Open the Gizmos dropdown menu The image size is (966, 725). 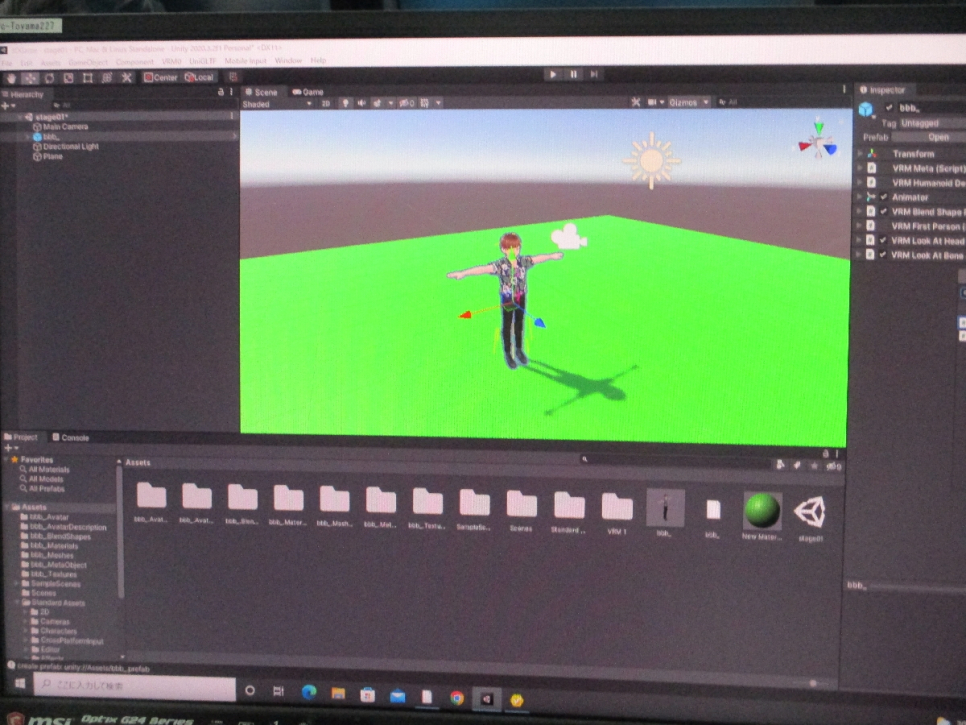click(689, 102)
